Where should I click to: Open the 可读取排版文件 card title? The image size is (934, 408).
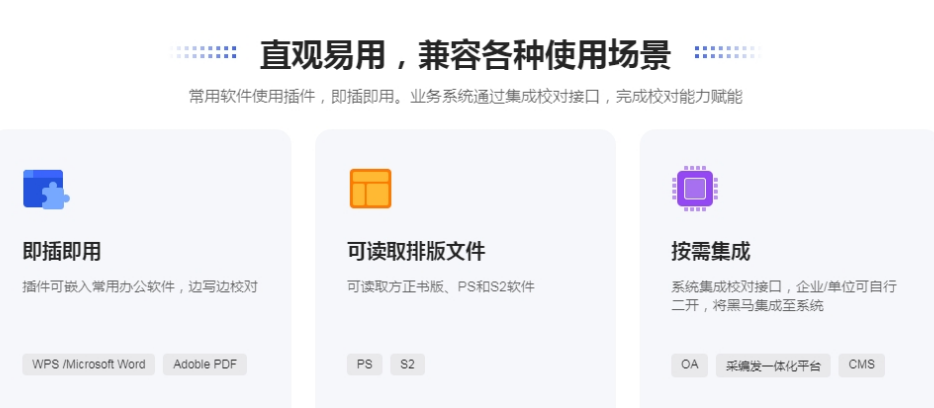click(x=416, y=251)
